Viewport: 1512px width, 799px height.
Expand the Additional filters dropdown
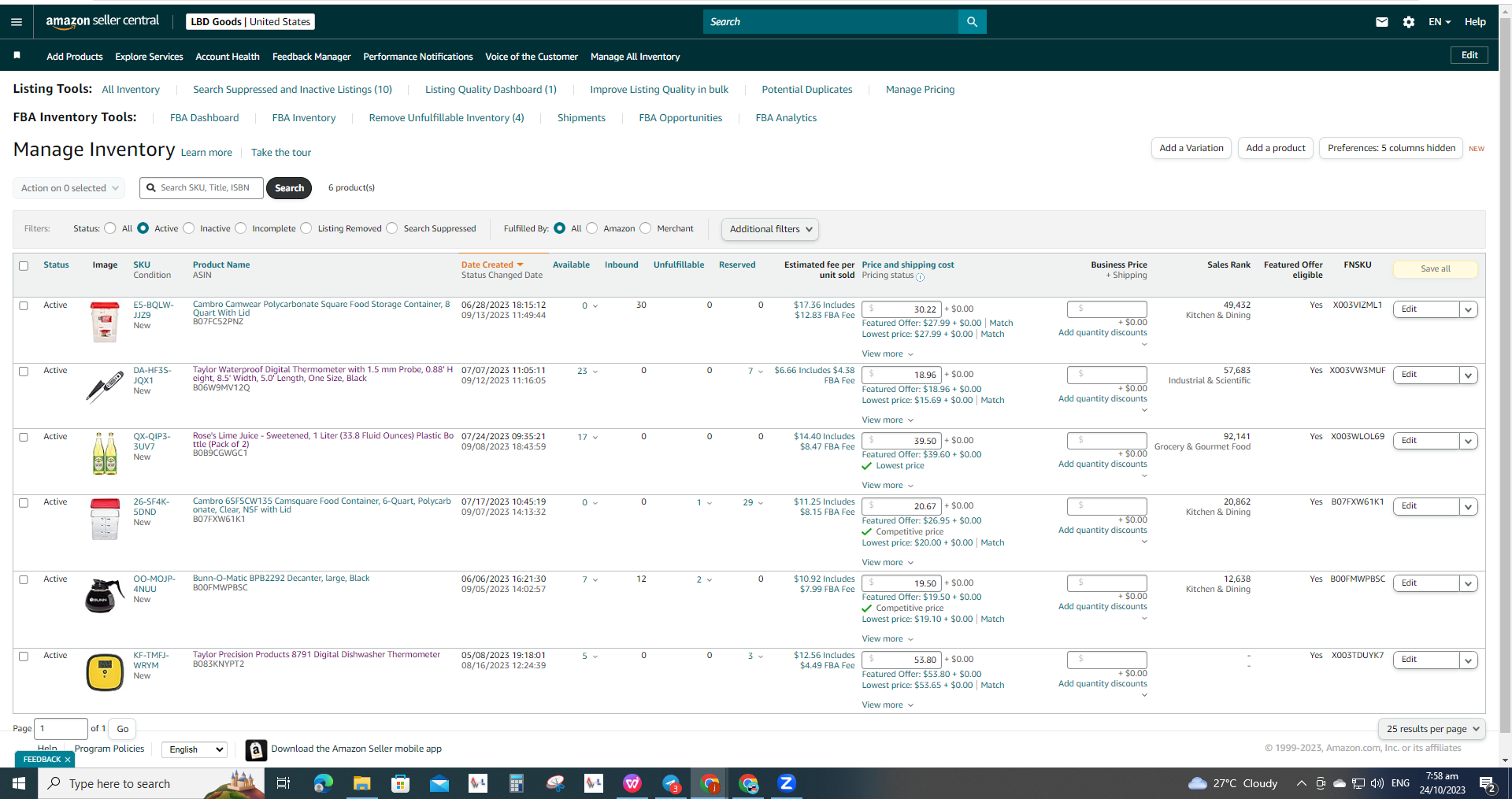tap(770, 229)
